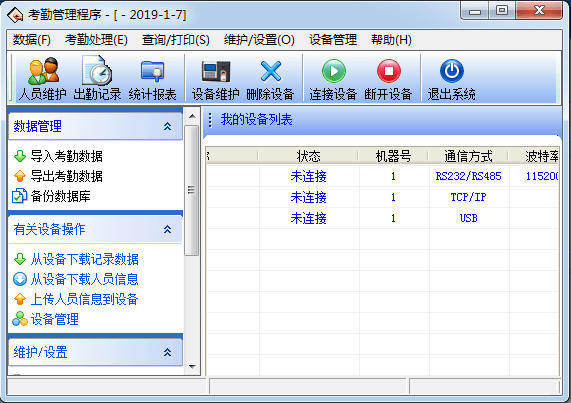This screenshot has width=571, height=403.
Task: Click baud rate value 115200
Action: [x=542, y=176]
